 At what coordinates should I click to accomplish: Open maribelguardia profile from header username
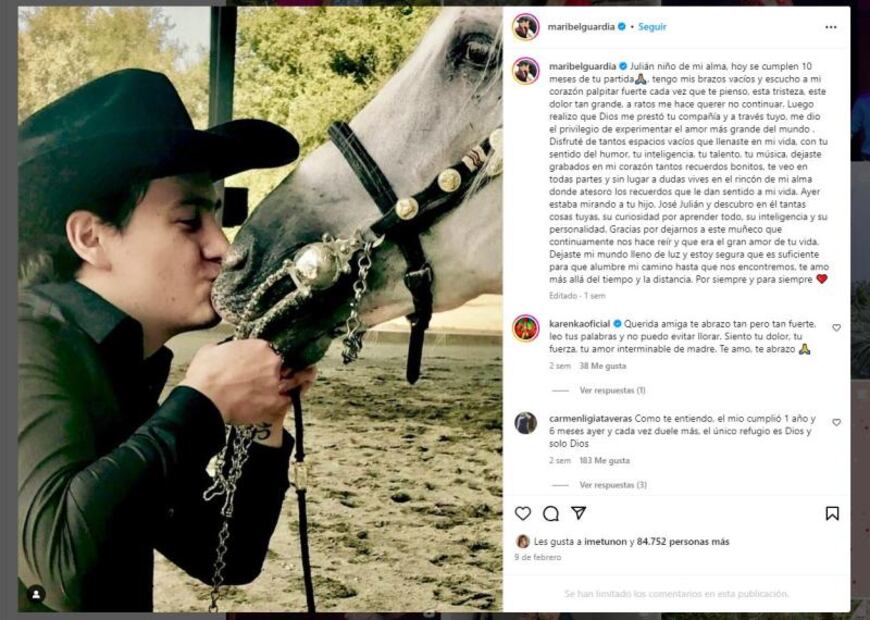pos(579,27)
